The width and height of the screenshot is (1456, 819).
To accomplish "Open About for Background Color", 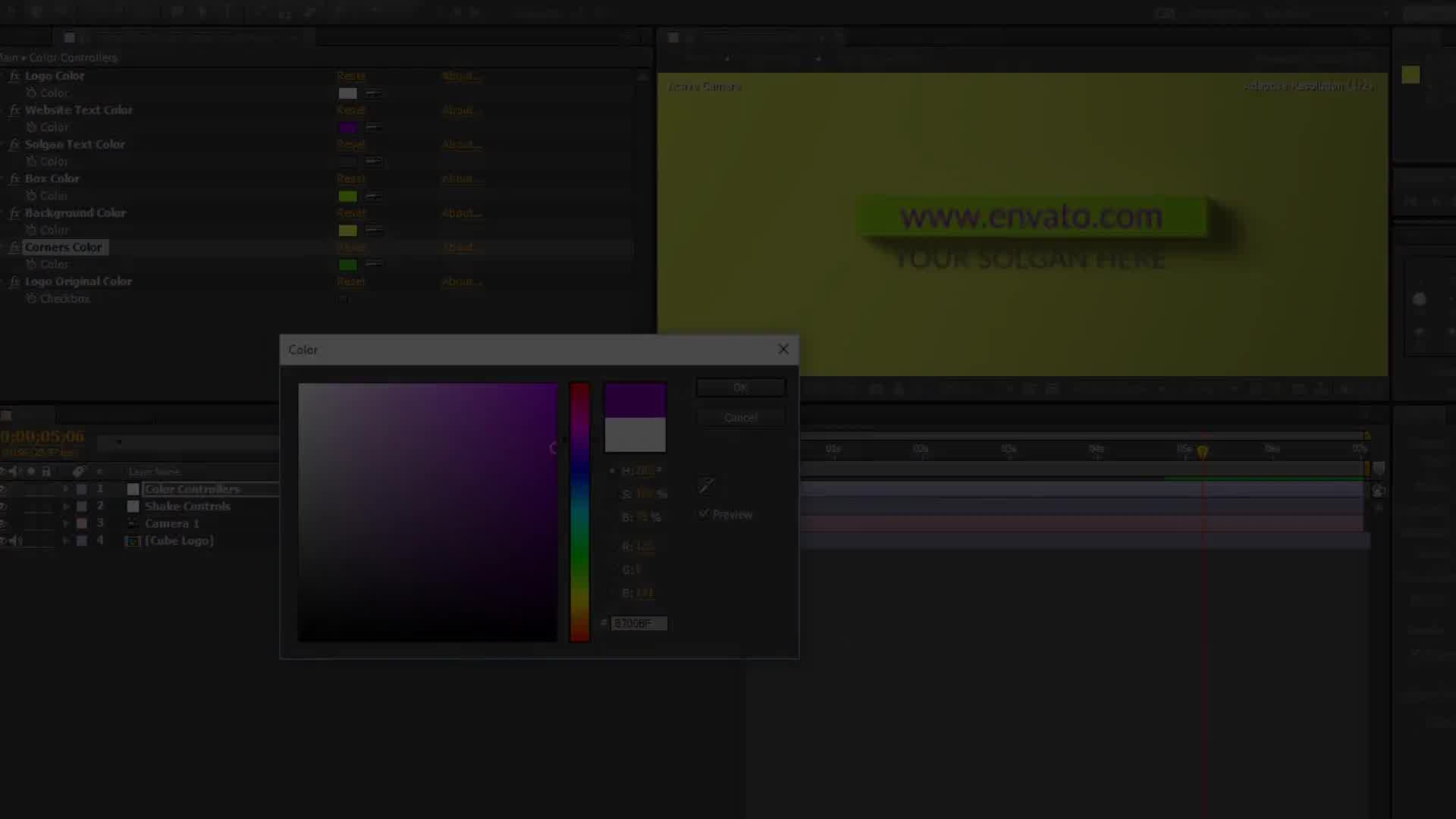I will pos(461,213).
